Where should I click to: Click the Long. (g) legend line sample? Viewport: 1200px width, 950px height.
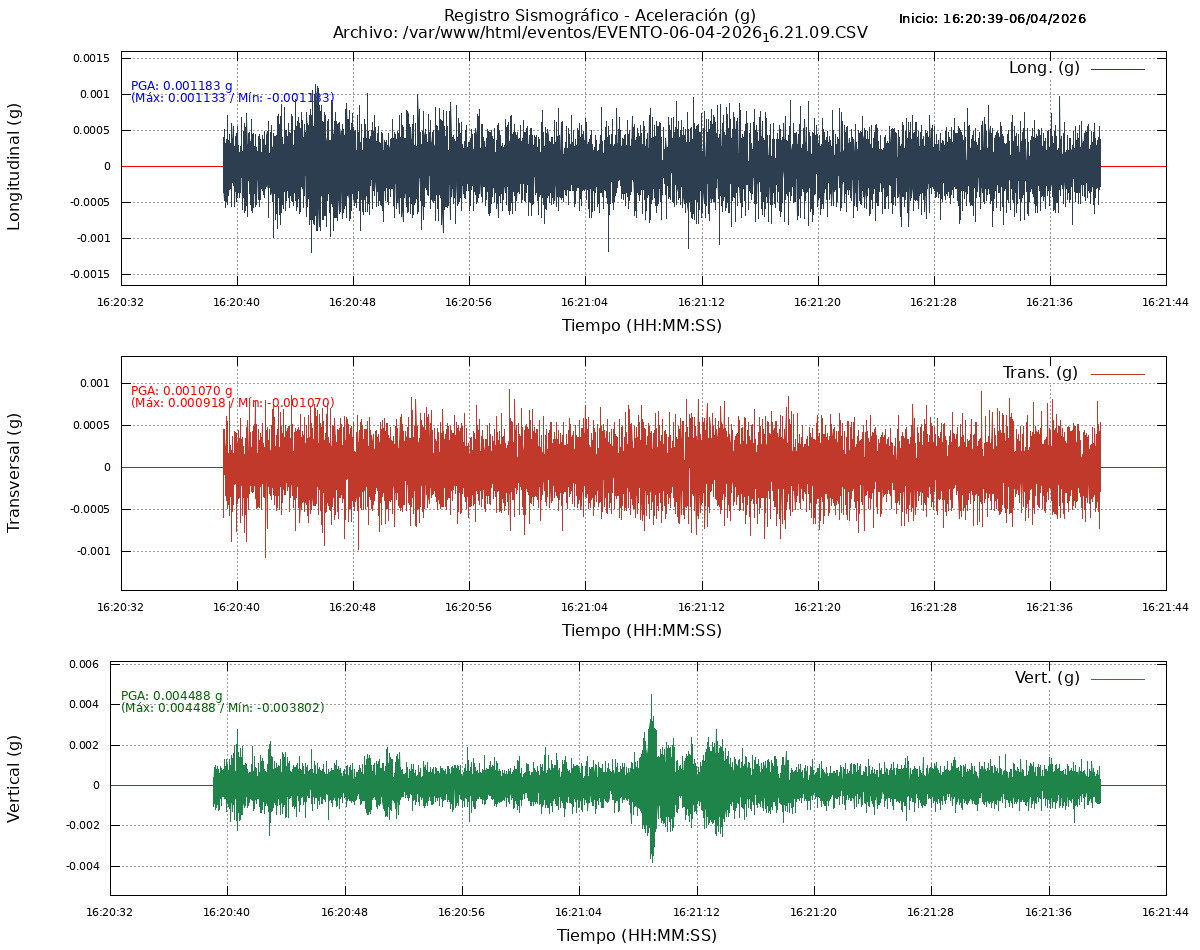click(x=1117, y=69)
